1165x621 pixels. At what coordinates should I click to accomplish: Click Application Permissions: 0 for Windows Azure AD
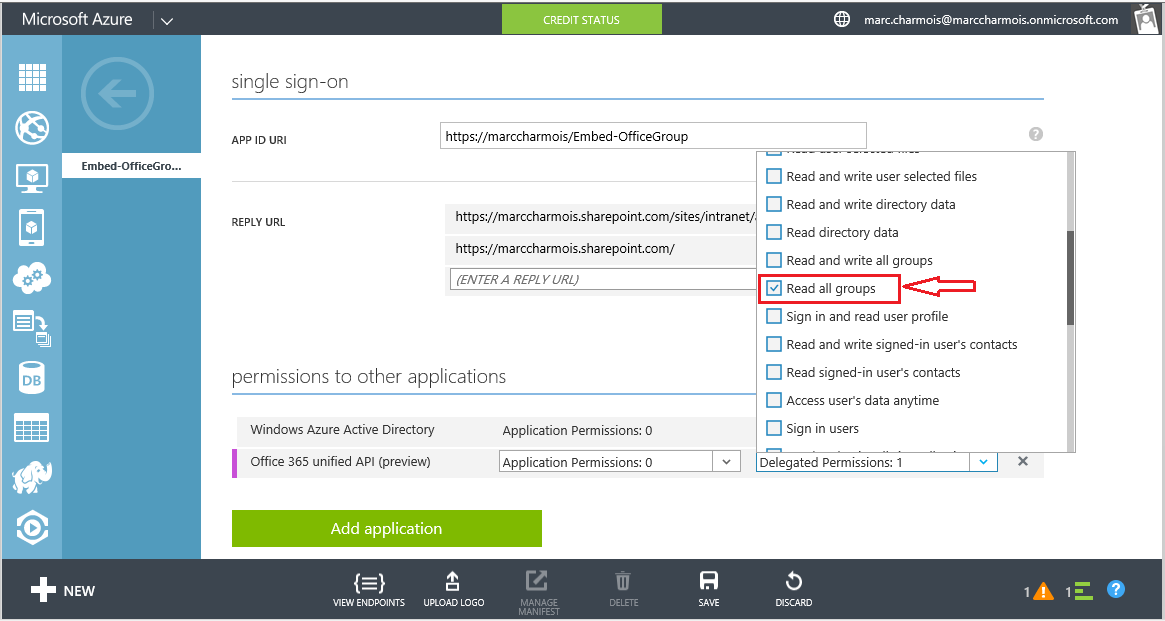[577, 431]
